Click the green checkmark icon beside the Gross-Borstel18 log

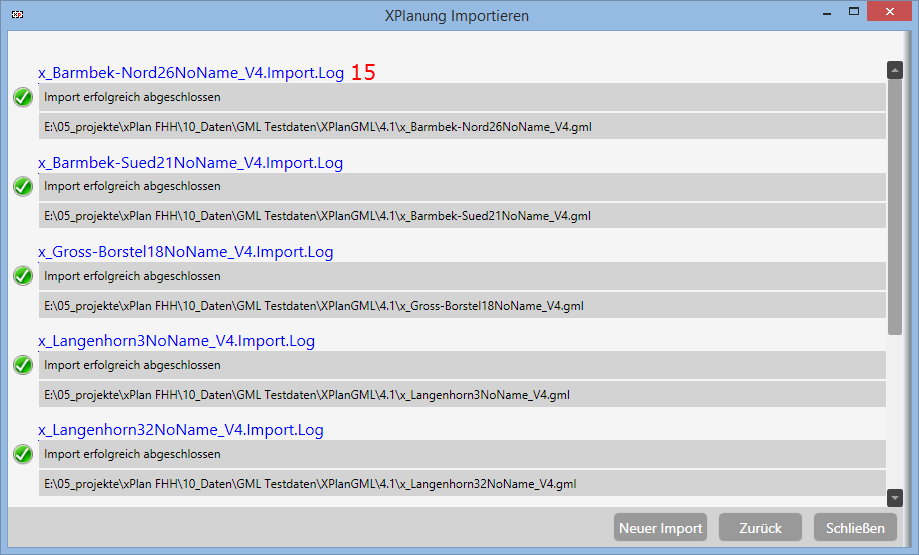(x=23, y=276)
